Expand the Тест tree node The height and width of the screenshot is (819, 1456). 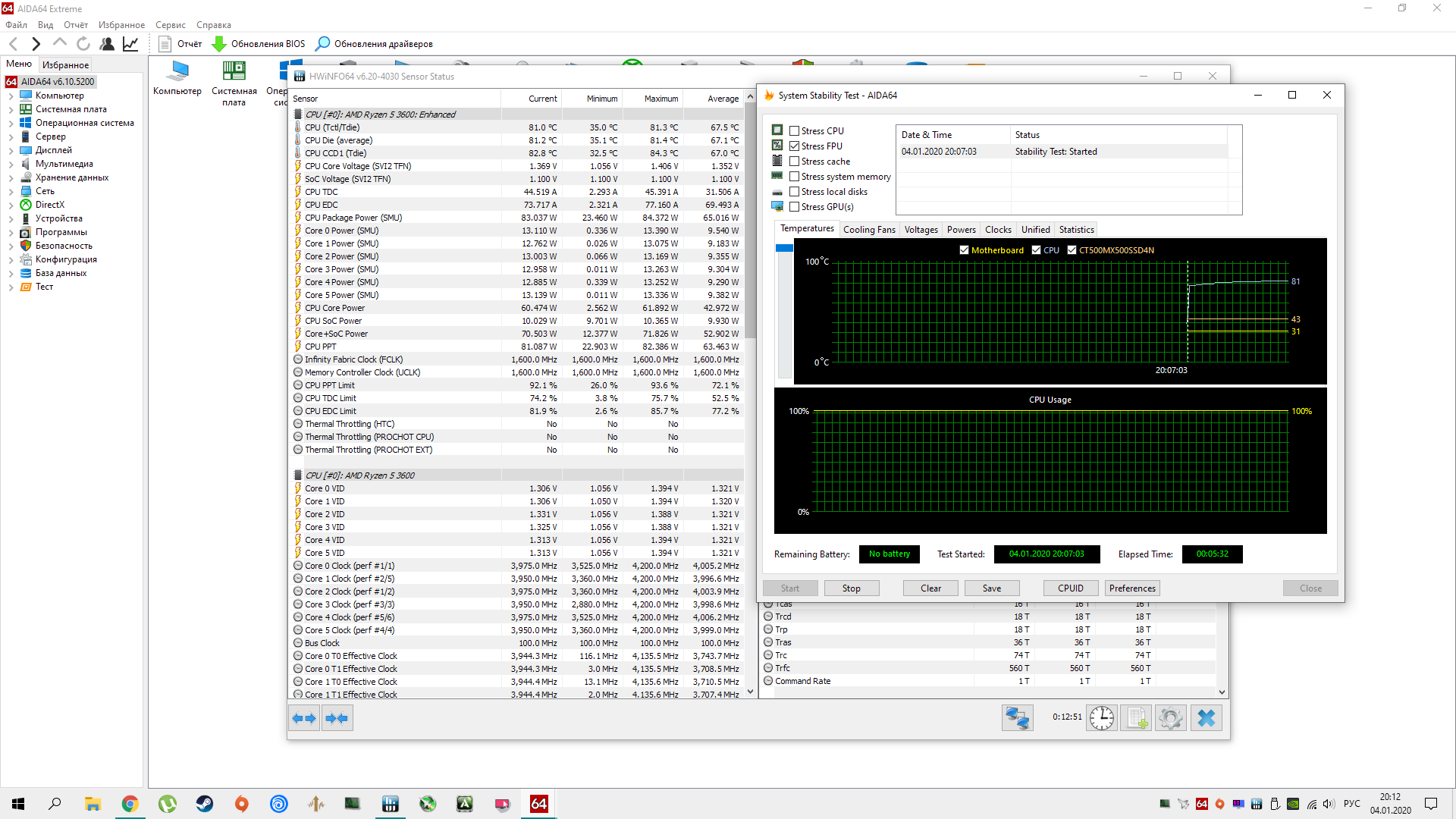(11, 287)
